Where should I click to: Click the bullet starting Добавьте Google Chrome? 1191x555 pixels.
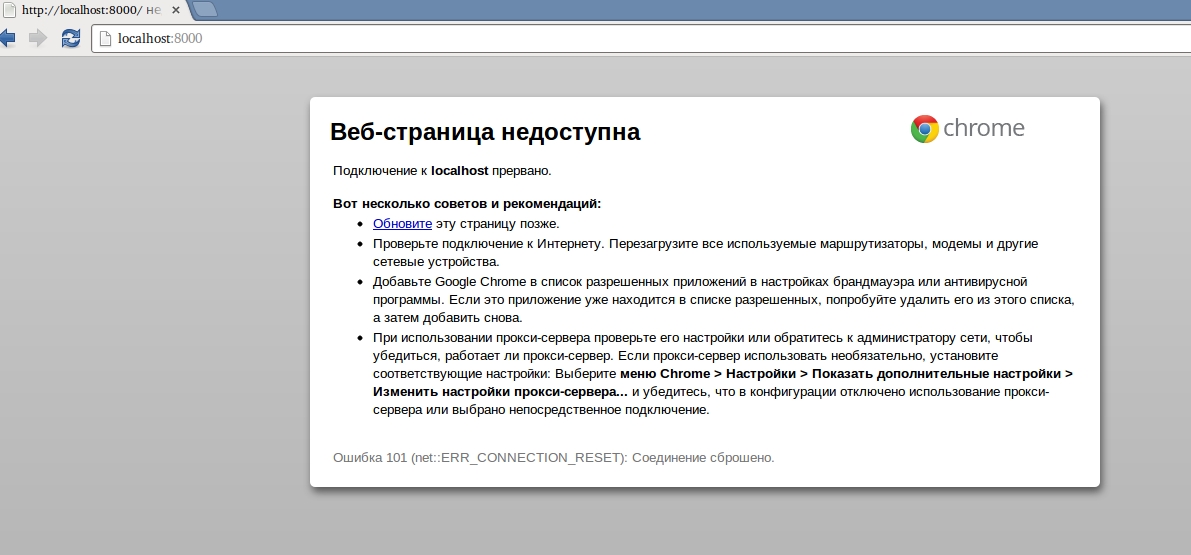pyautogui.click(x=724, y=299)
